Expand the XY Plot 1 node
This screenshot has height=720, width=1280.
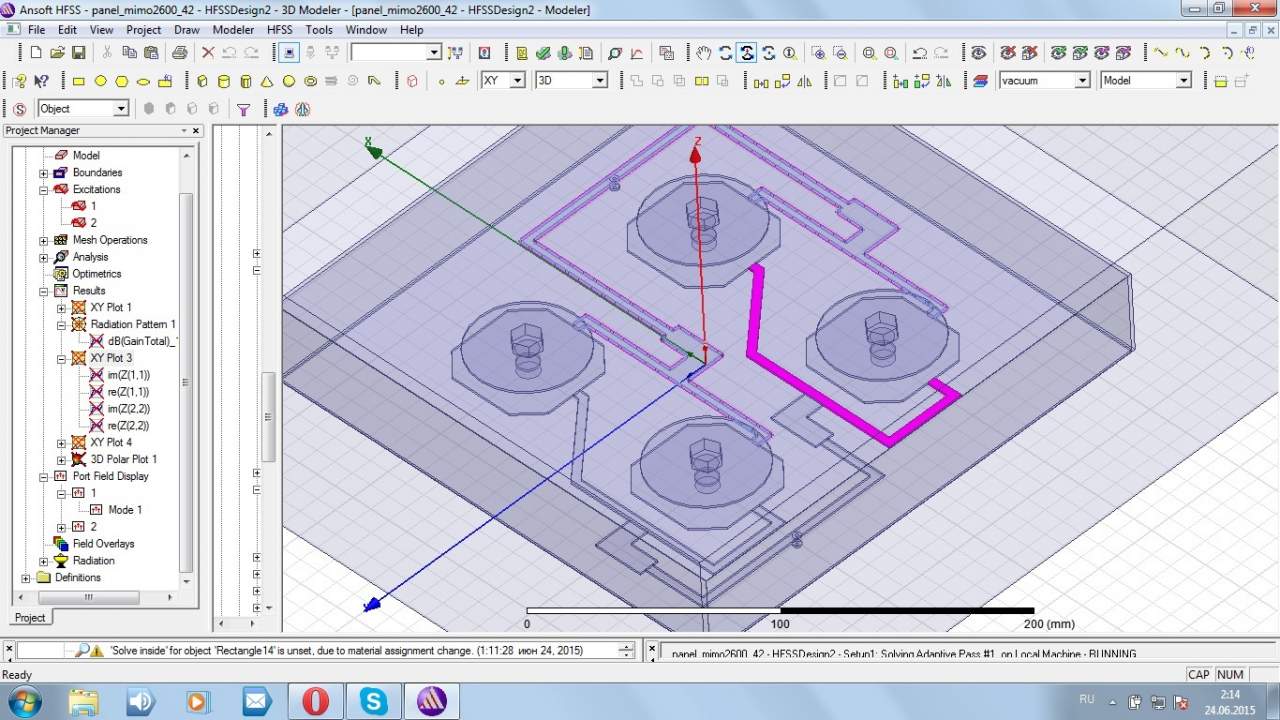[x=61, y=308]
